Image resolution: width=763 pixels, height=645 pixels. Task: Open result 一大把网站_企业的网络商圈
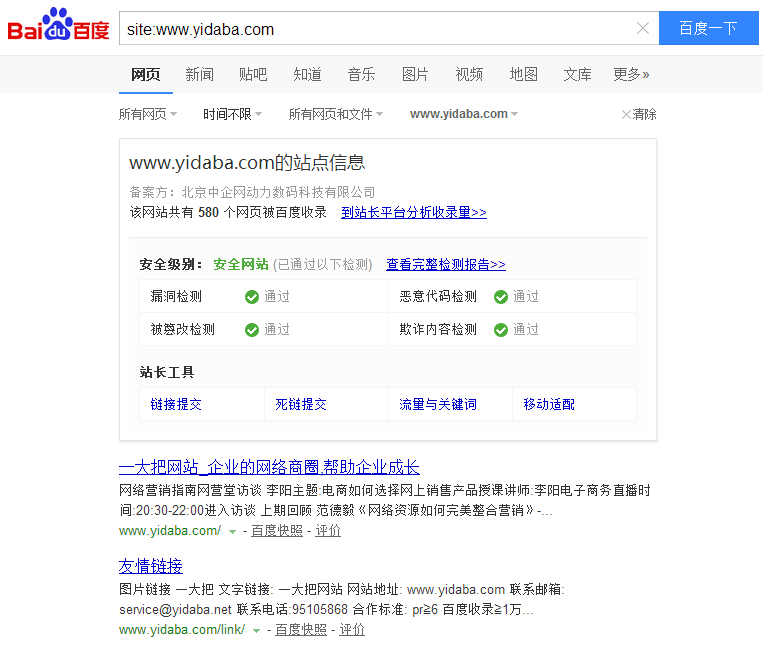[269, 467]
